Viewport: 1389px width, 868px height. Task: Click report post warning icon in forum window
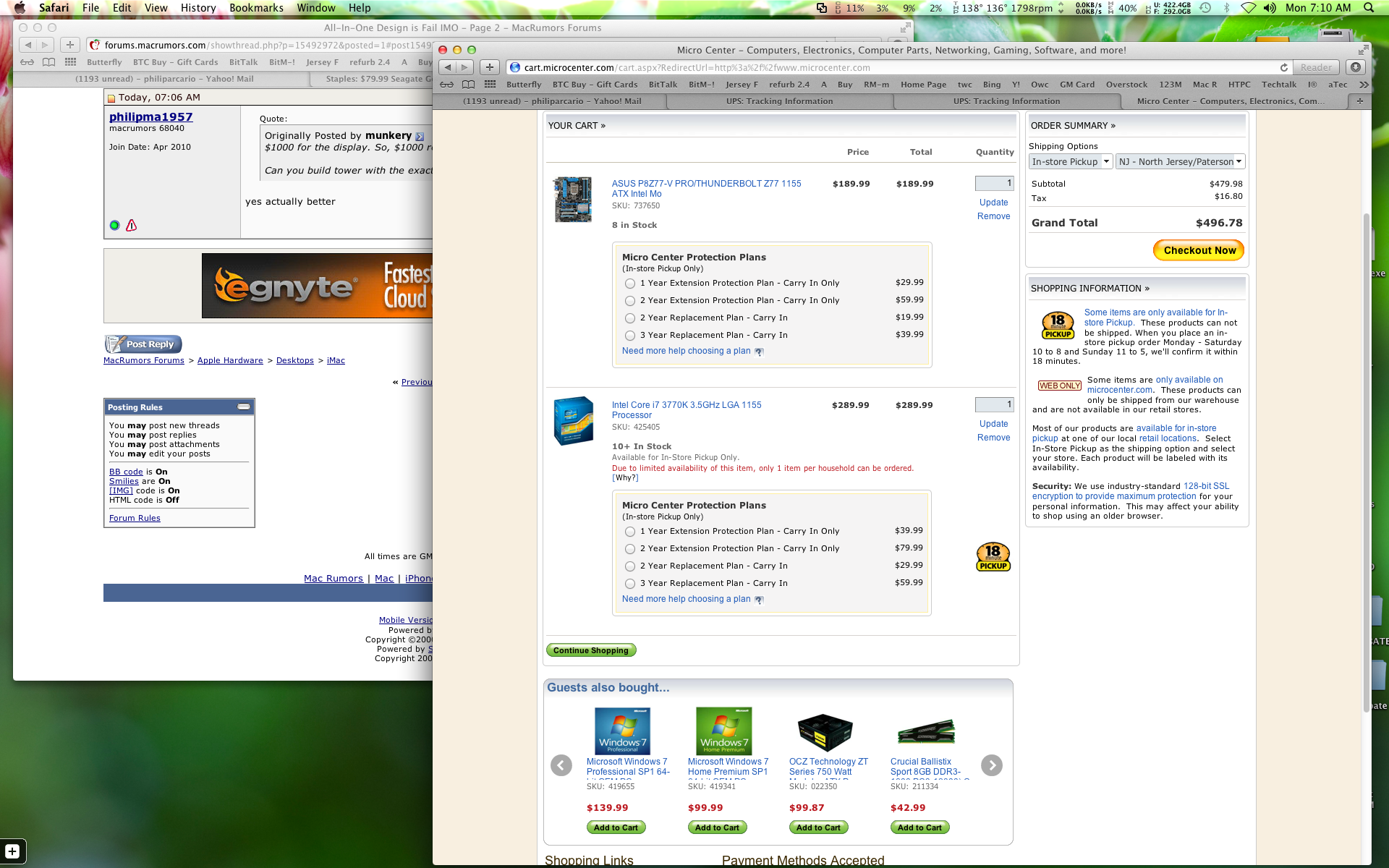pyautogui.click(x=132, y=225)
